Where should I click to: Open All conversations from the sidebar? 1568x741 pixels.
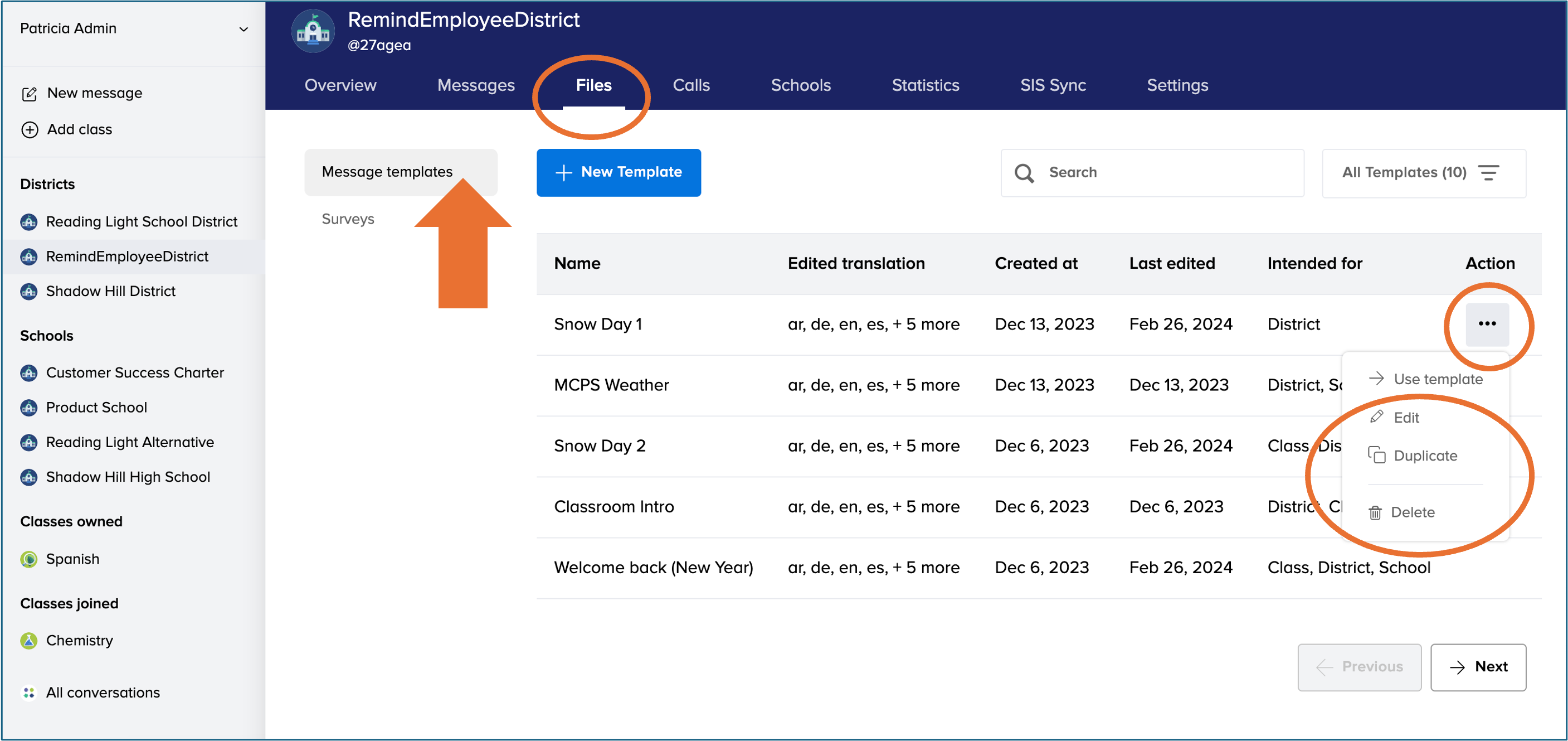pyautogui.click(x=103, y=692)
